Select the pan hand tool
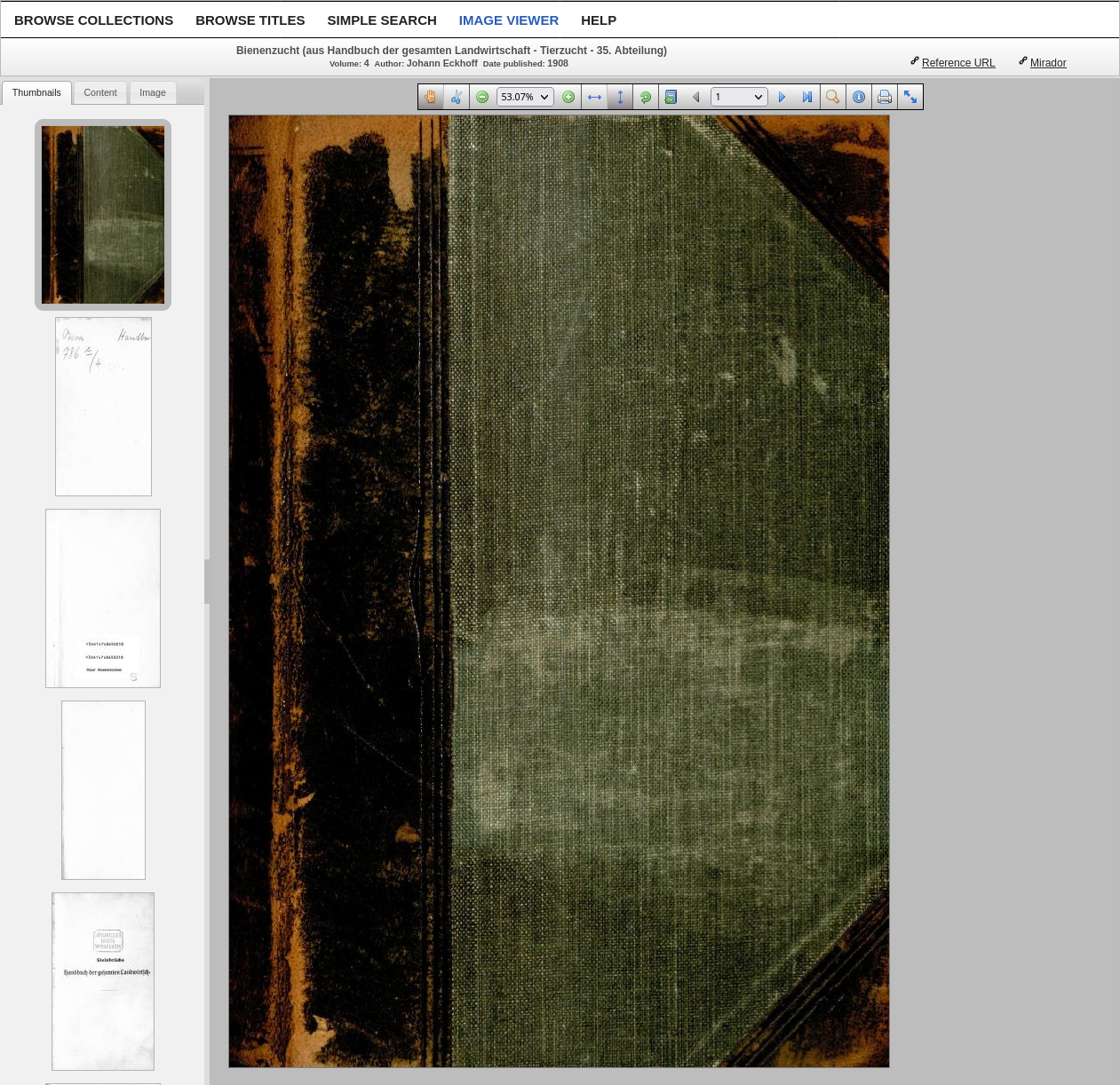The image size is (1120, 1085). (431, 97)
